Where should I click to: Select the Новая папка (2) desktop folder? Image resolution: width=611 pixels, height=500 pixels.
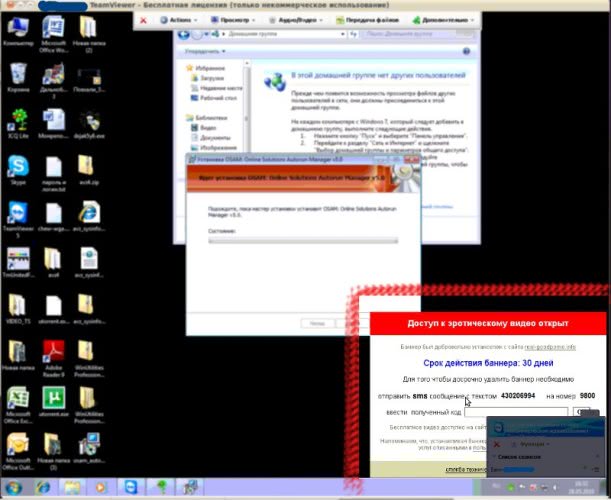(x=88, y=34)
